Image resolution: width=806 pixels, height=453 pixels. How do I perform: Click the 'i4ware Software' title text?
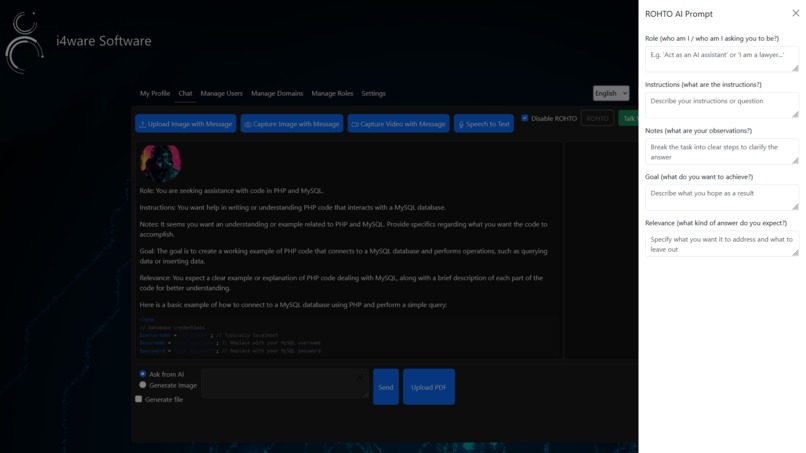coord(104,41)
